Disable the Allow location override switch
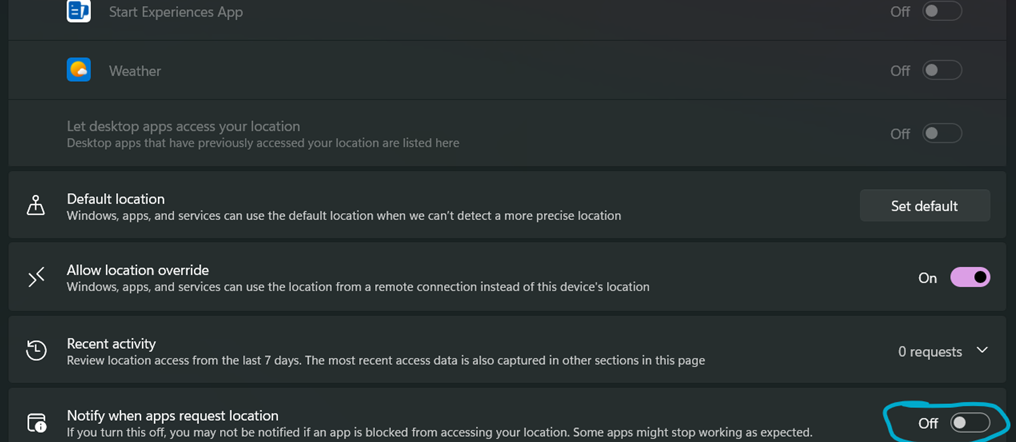 point(969,277)
